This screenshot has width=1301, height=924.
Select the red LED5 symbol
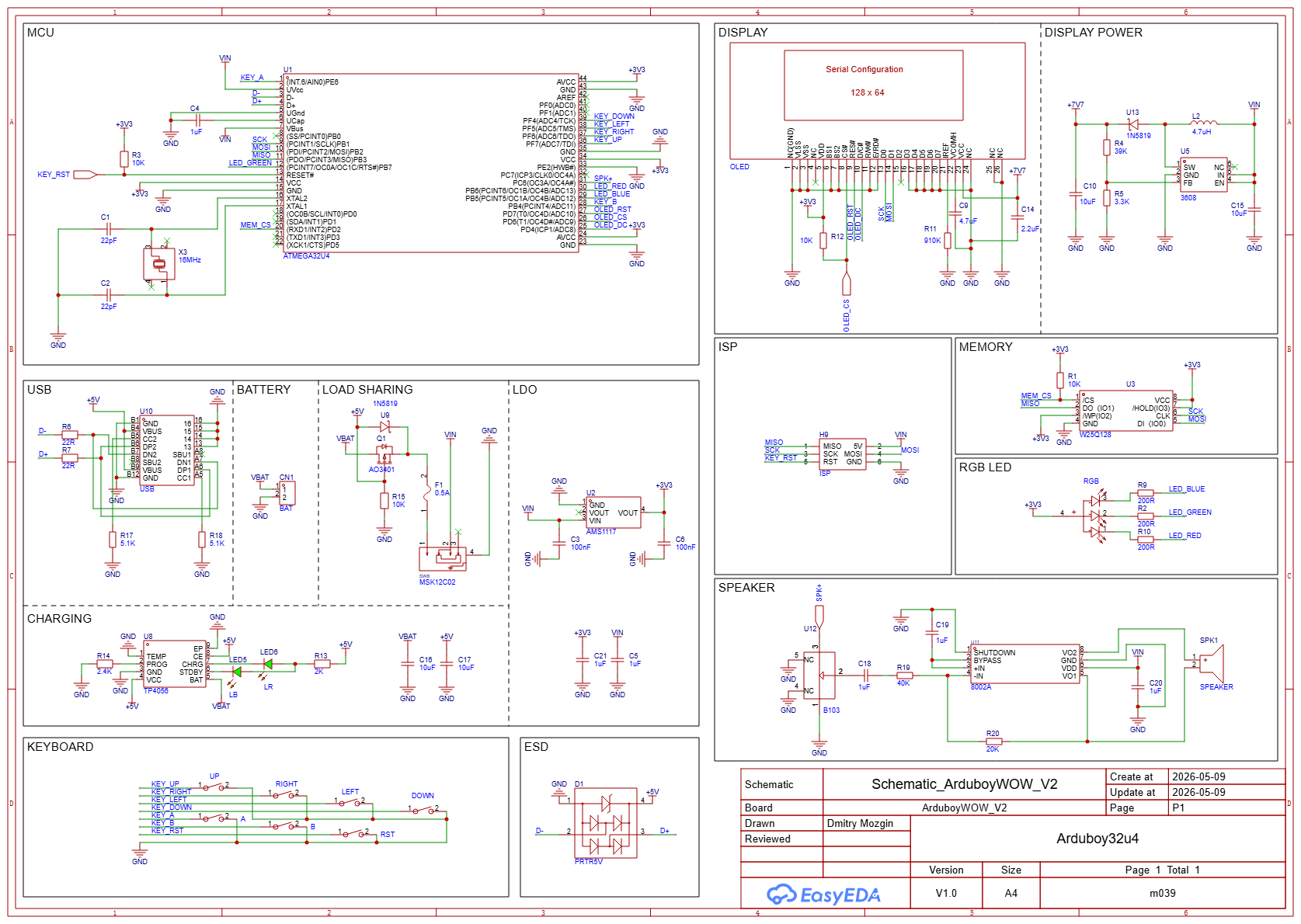[237, 672]
